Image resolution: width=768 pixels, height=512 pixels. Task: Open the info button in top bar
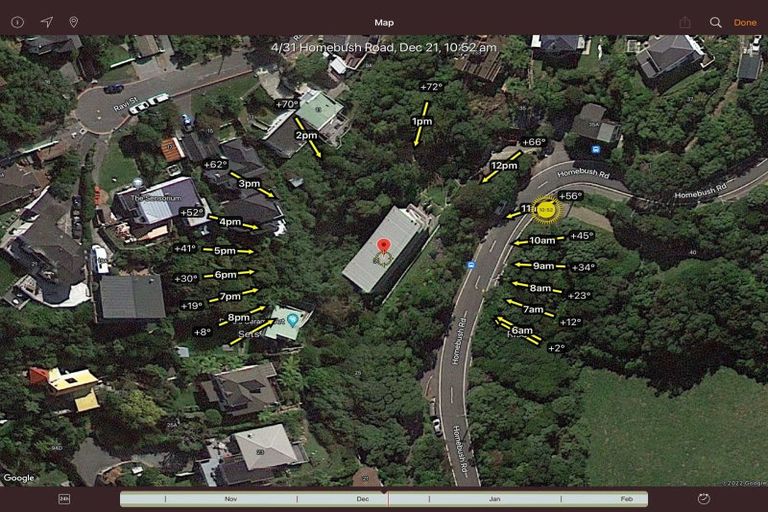(x=17, y=22)
